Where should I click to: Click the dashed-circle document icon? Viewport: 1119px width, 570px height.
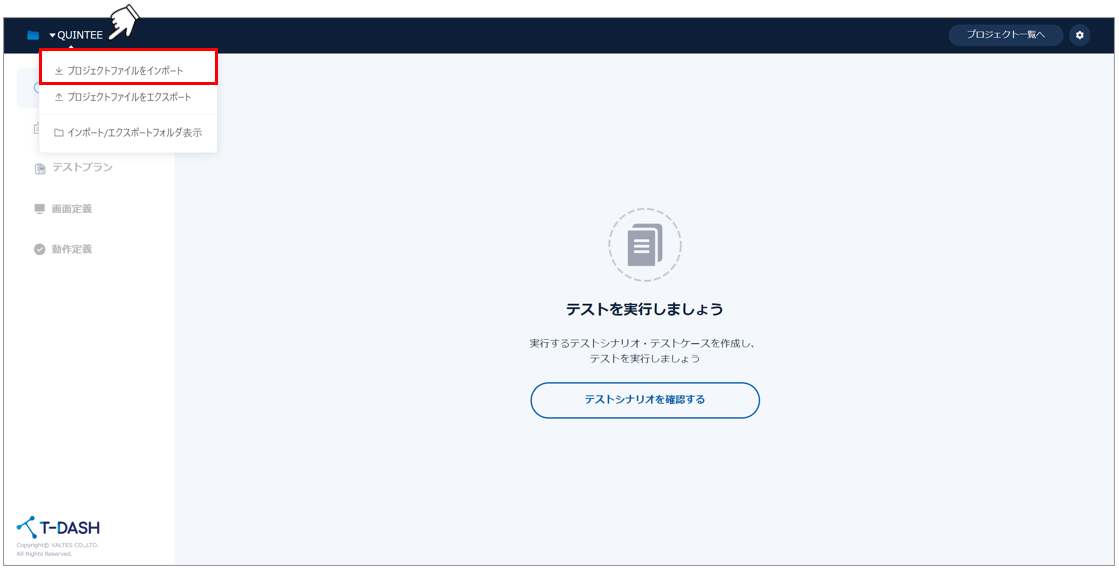pyautogui.click(x=645, y=245)
